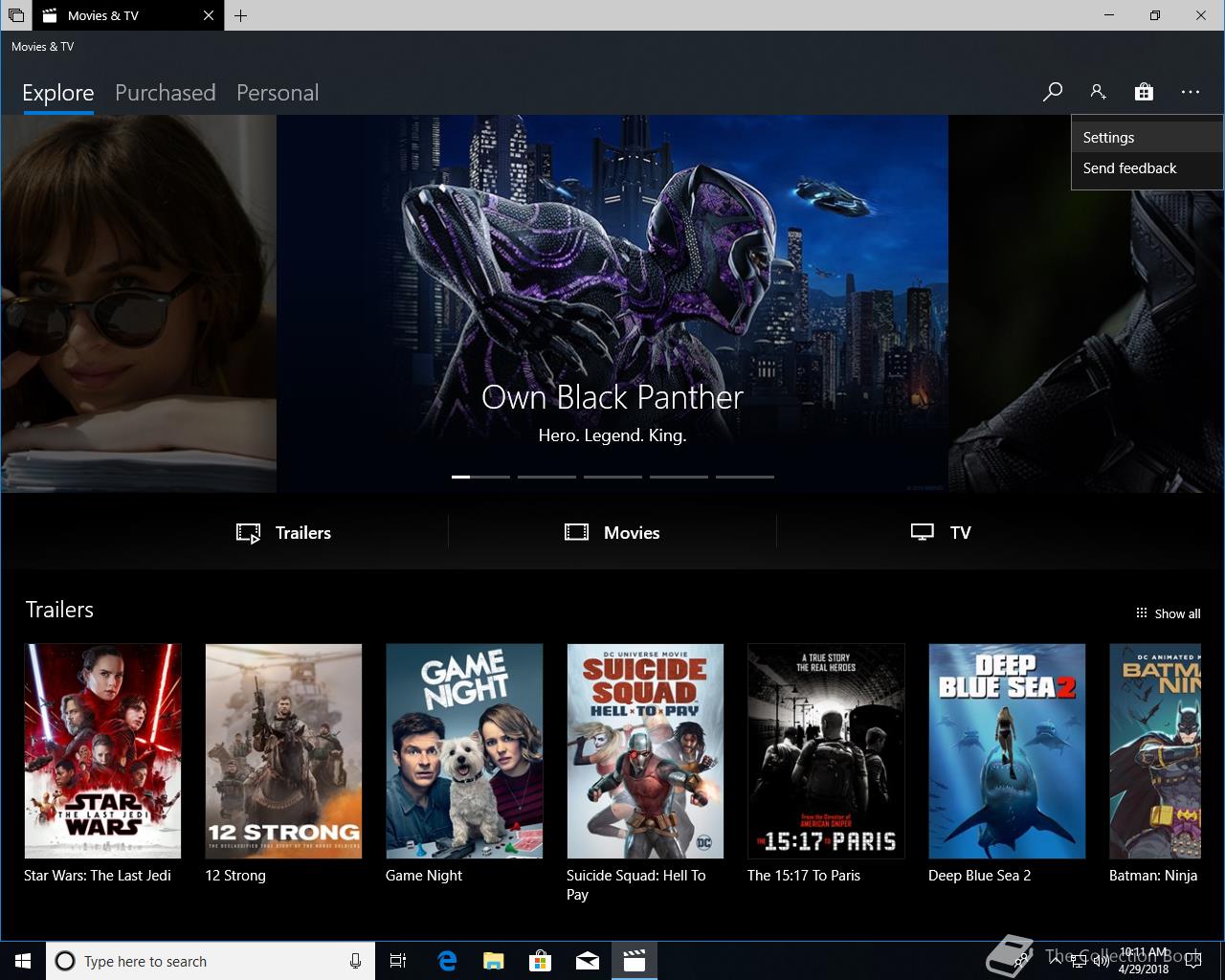1225x980 pixels.
Task: Open the TV section button
Action: [941, 533]
